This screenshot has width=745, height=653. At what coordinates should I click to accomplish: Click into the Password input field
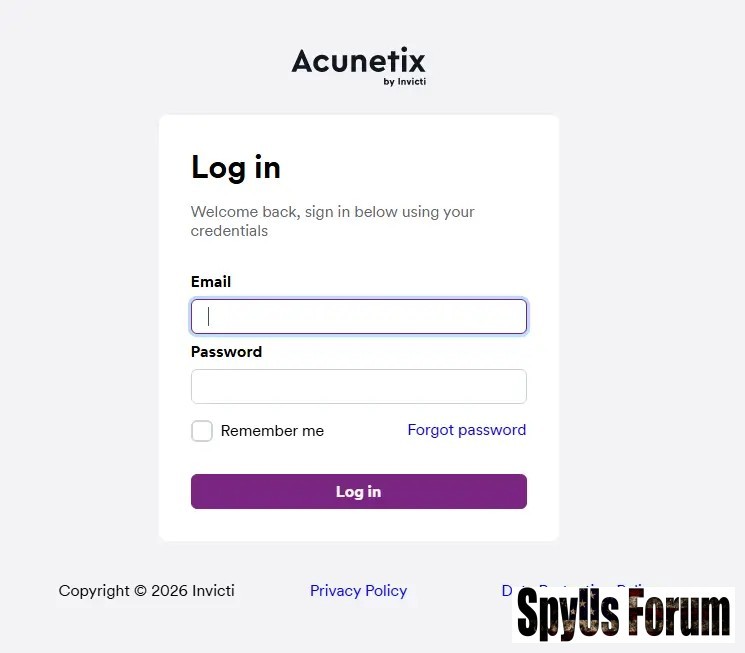(358, 386)
